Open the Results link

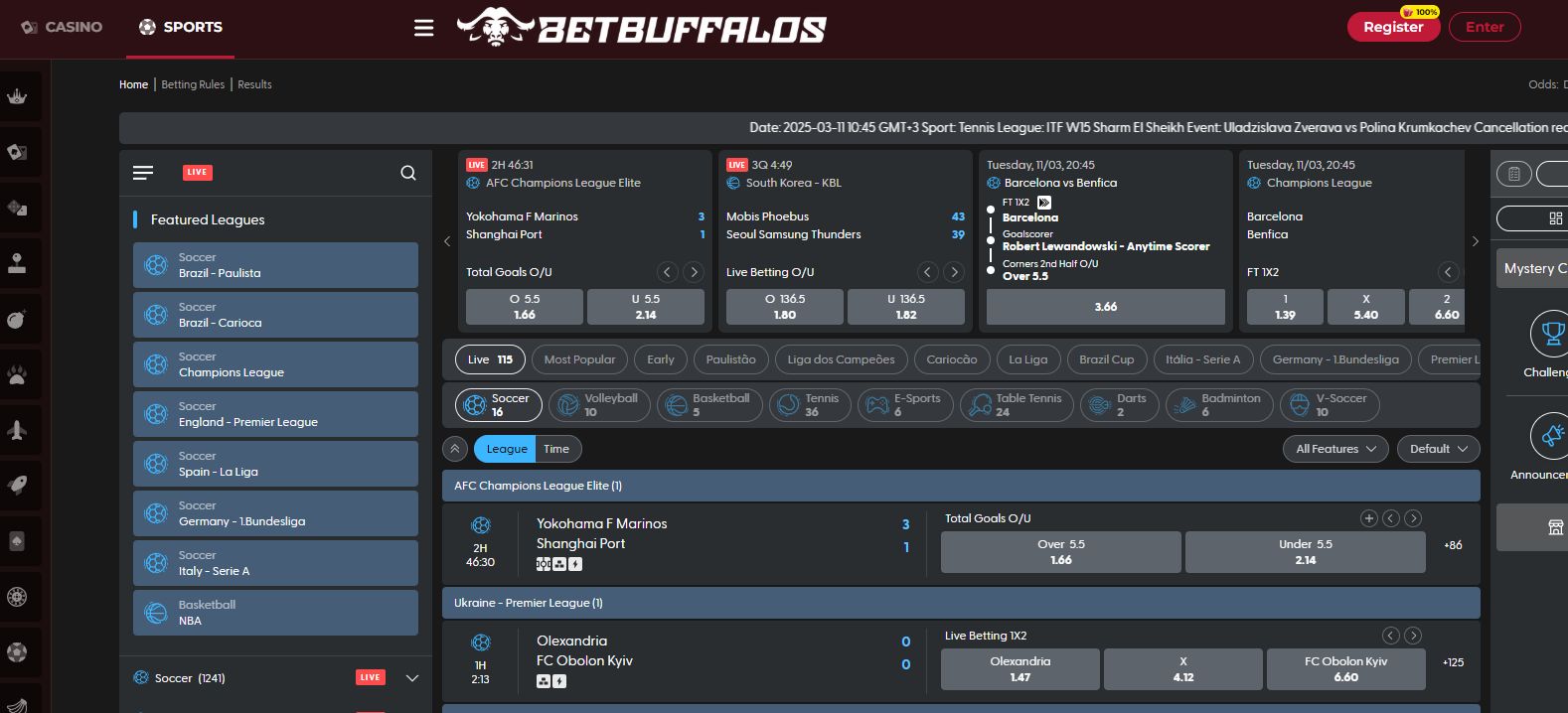[254, 84]
